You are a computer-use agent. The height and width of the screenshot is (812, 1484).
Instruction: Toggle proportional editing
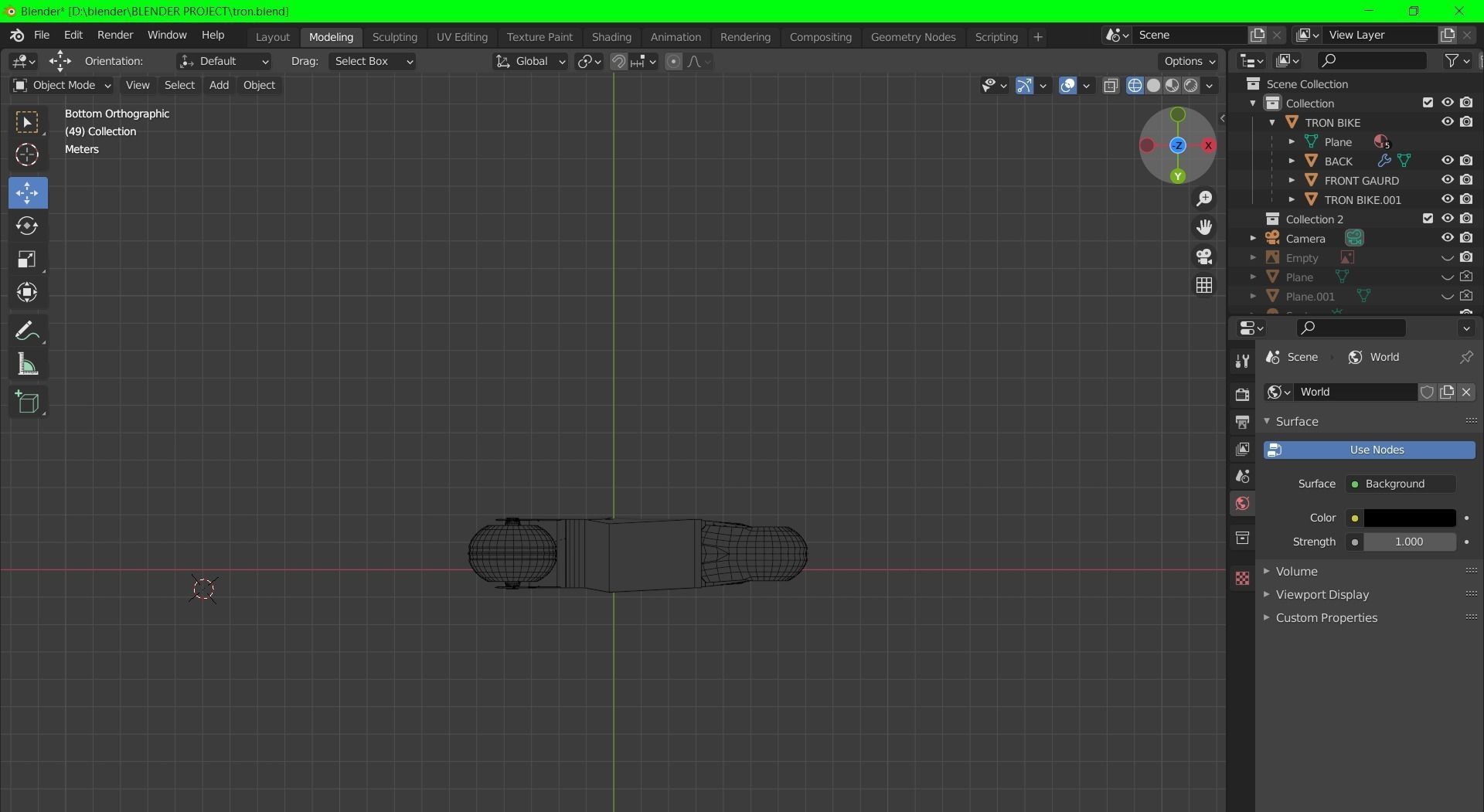point(673,62)
